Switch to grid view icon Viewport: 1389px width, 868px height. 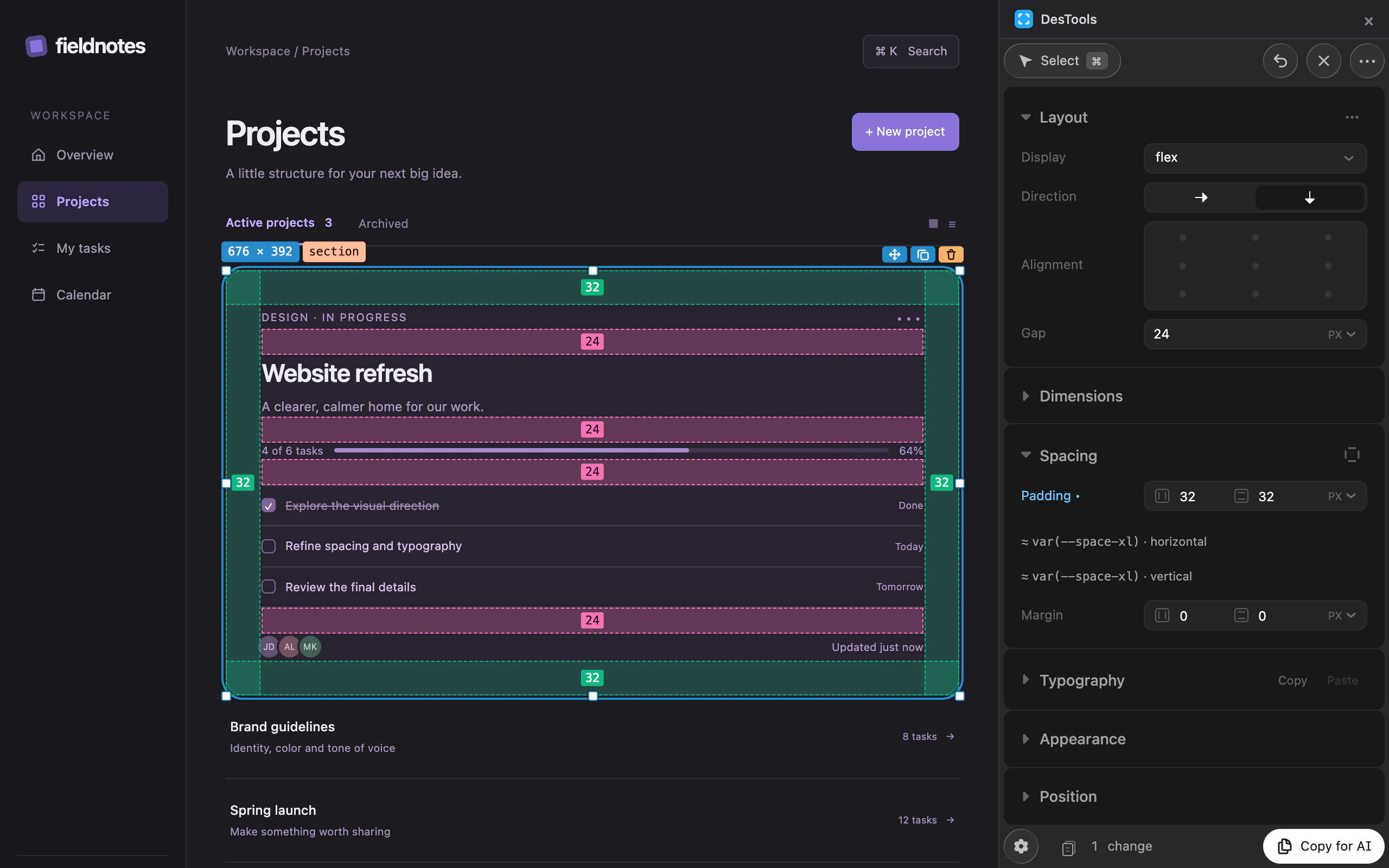pyautogui.click(x=933, y=224)
